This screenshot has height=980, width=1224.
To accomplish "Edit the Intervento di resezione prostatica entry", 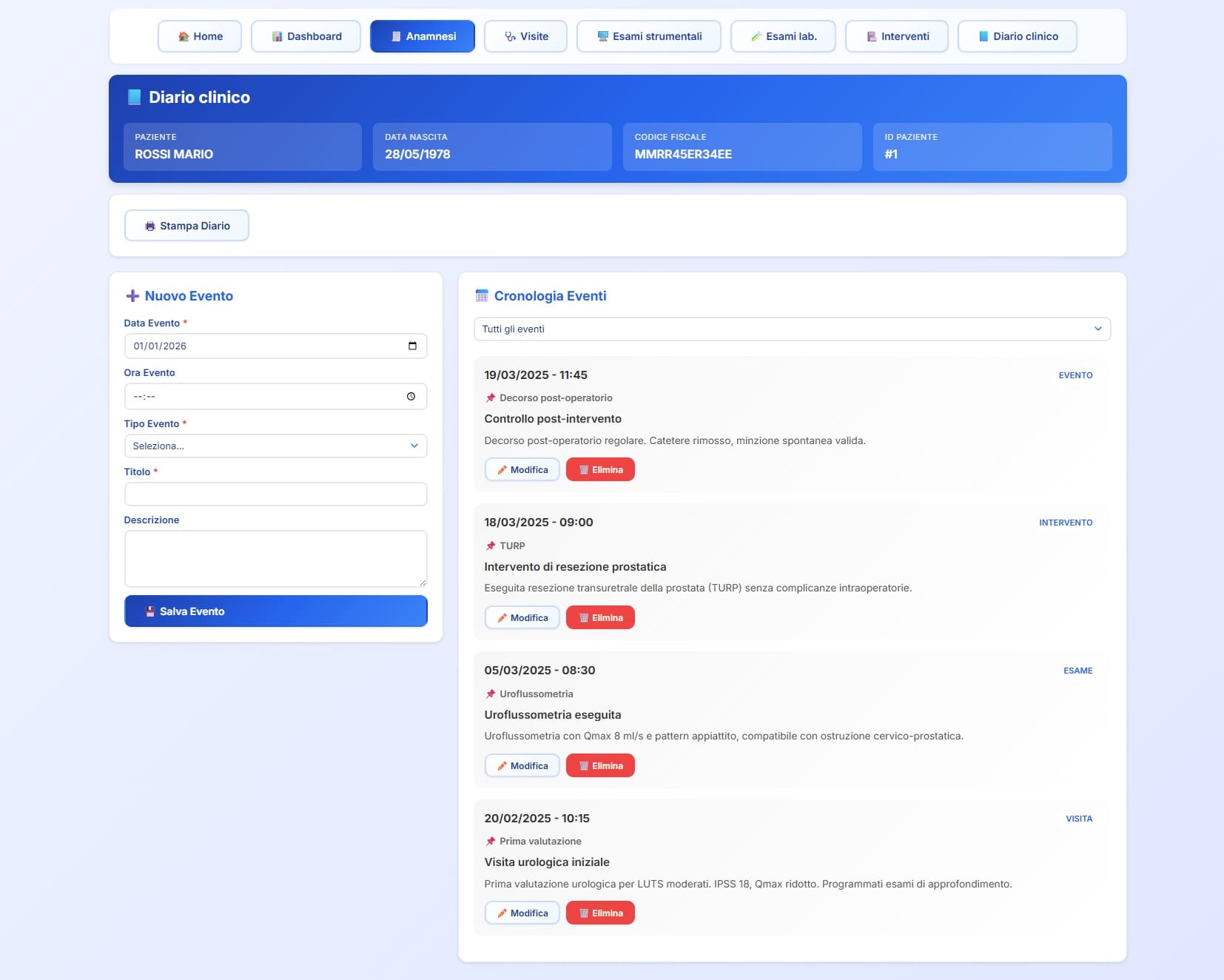I will pyautogui.click(x=522, y=618).
